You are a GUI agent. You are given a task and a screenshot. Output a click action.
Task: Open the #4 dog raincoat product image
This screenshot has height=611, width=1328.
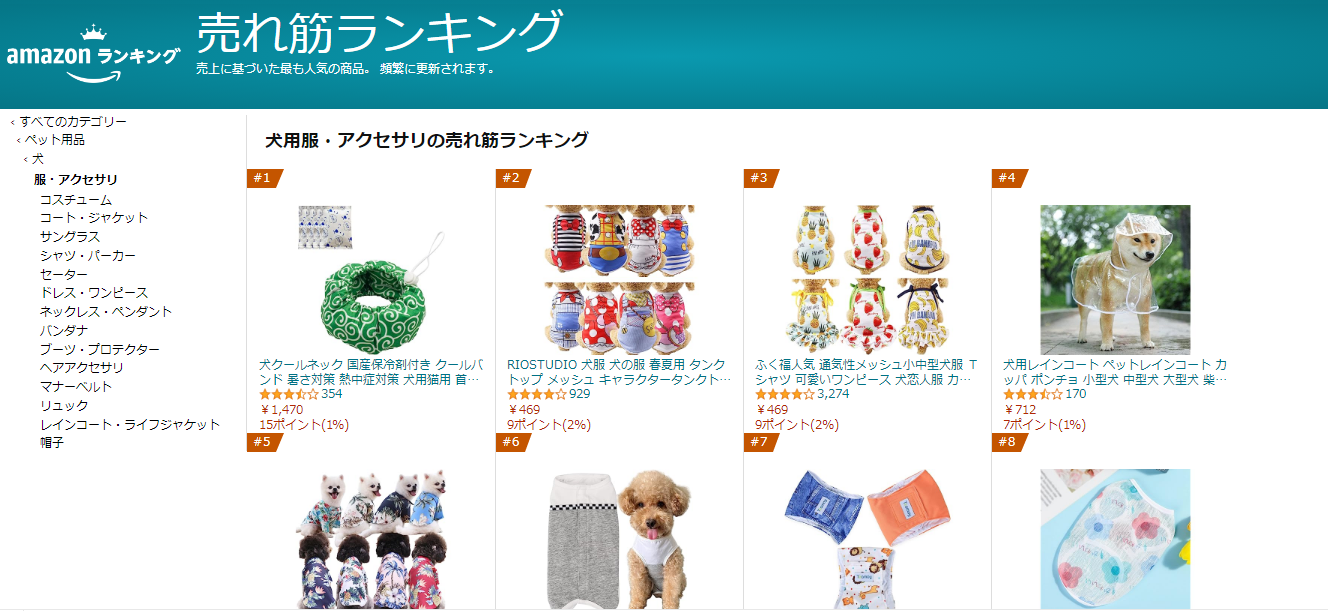(x=1115, y=280)
